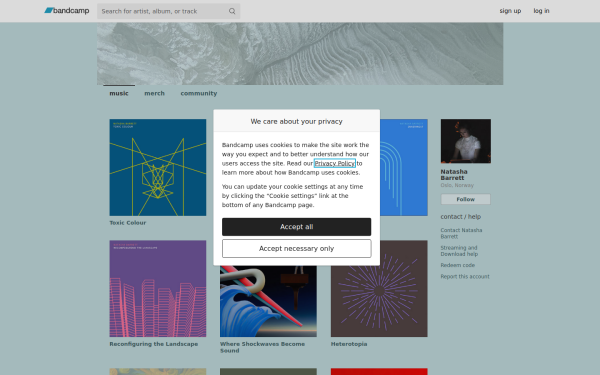Open the Reconfiguring the Landscape album cover

(x=158, y=289)
